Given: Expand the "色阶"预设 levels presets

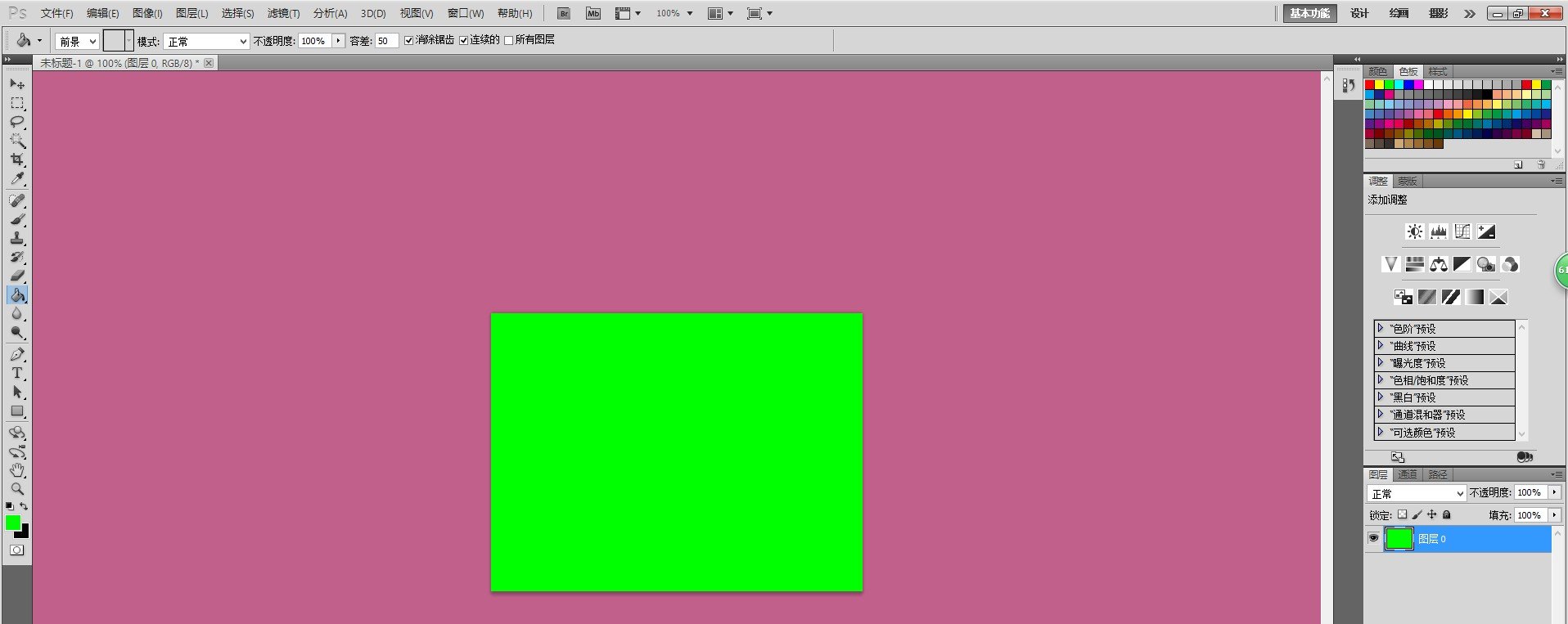Looking at the screenshot, I should (x=1381, y=328).
